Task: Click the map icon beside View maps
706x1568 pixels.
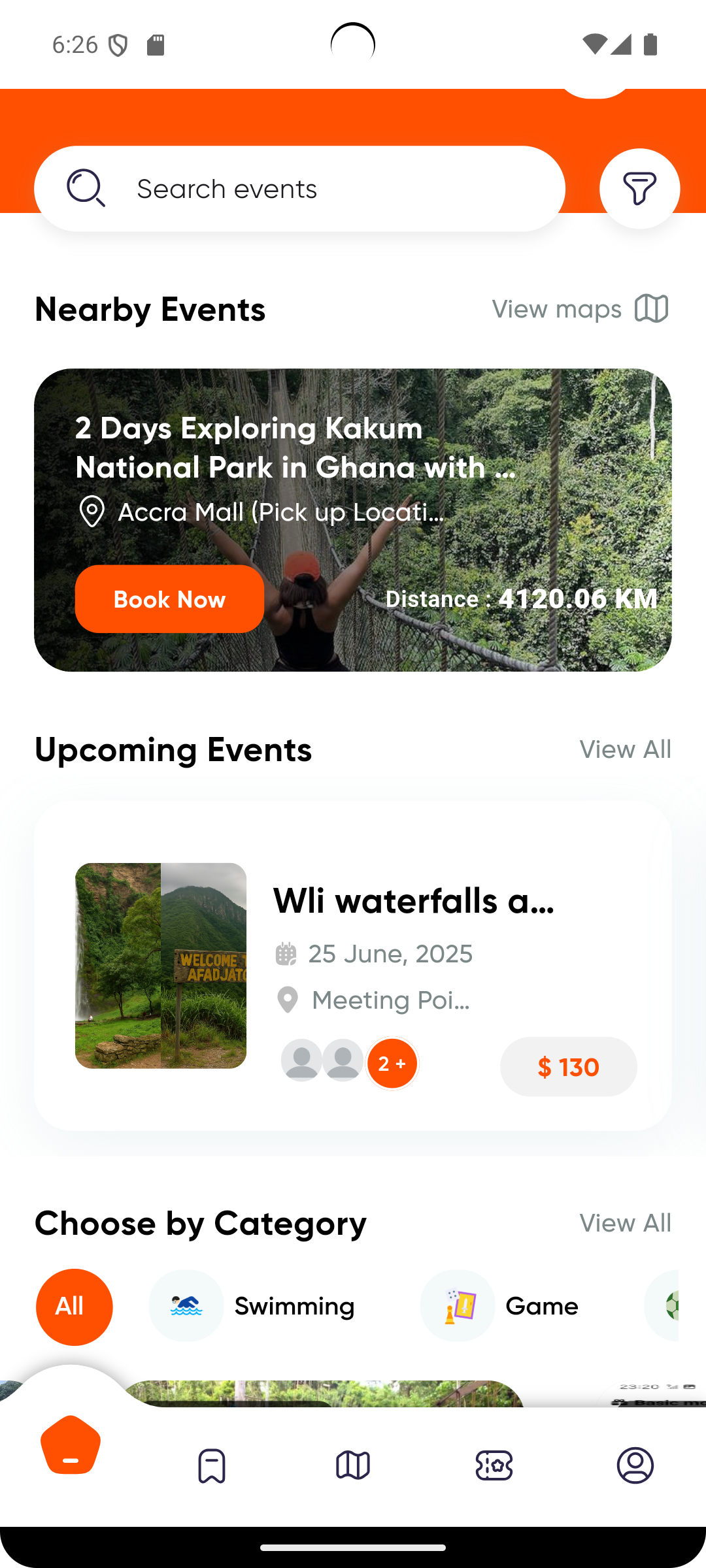Action: point(651,308)
